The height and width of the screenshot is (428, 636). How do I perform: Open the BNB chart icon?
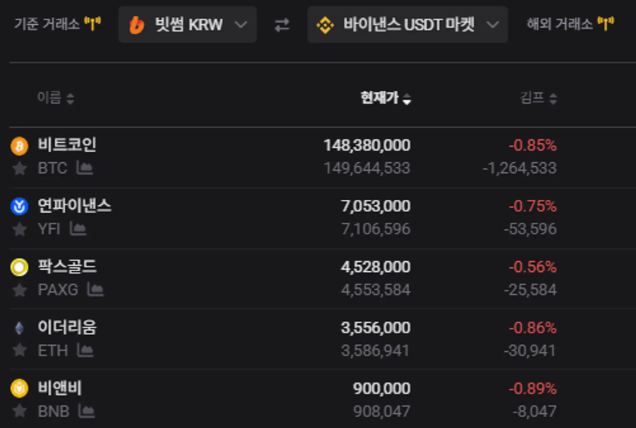tap(86, 411)
